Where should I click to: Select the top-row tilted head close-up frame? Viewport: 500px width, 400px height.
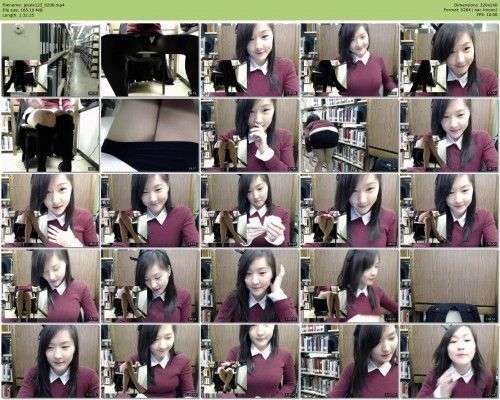pyautogui.click(x=449, y=60)
